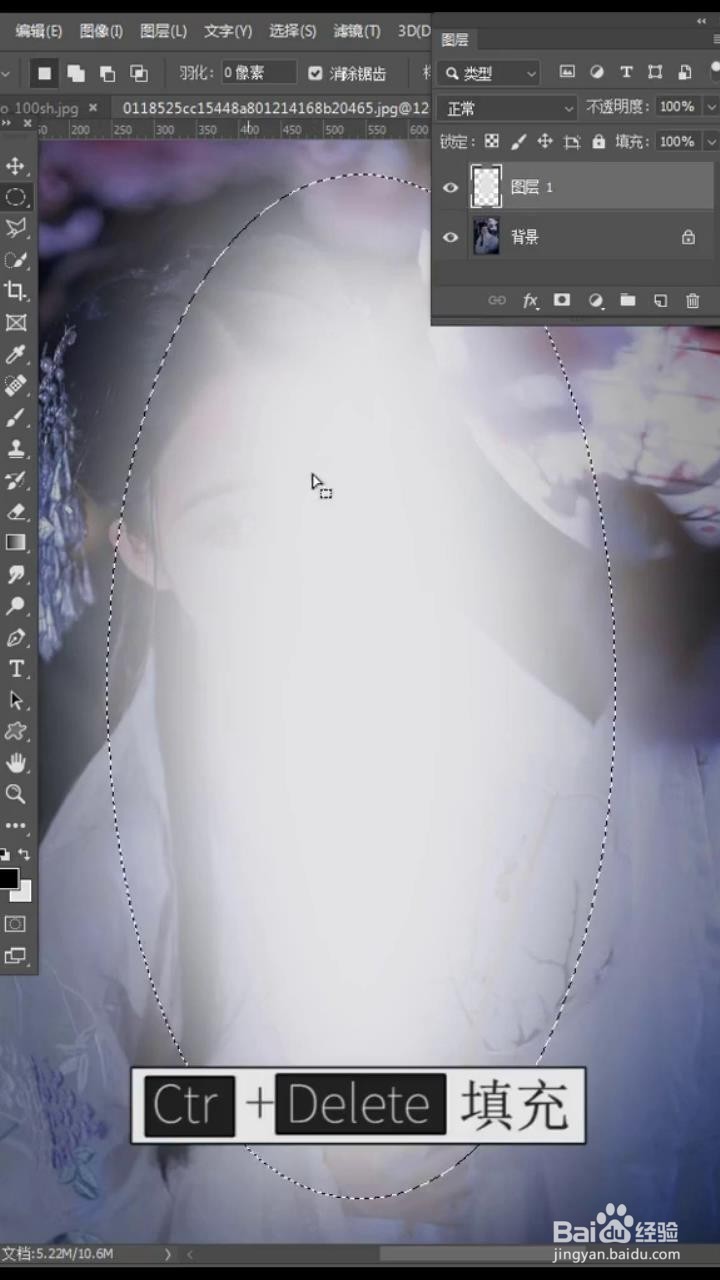Open the Image (图像) menu
The image size is (720, 1280).
(x=101, y=31)
